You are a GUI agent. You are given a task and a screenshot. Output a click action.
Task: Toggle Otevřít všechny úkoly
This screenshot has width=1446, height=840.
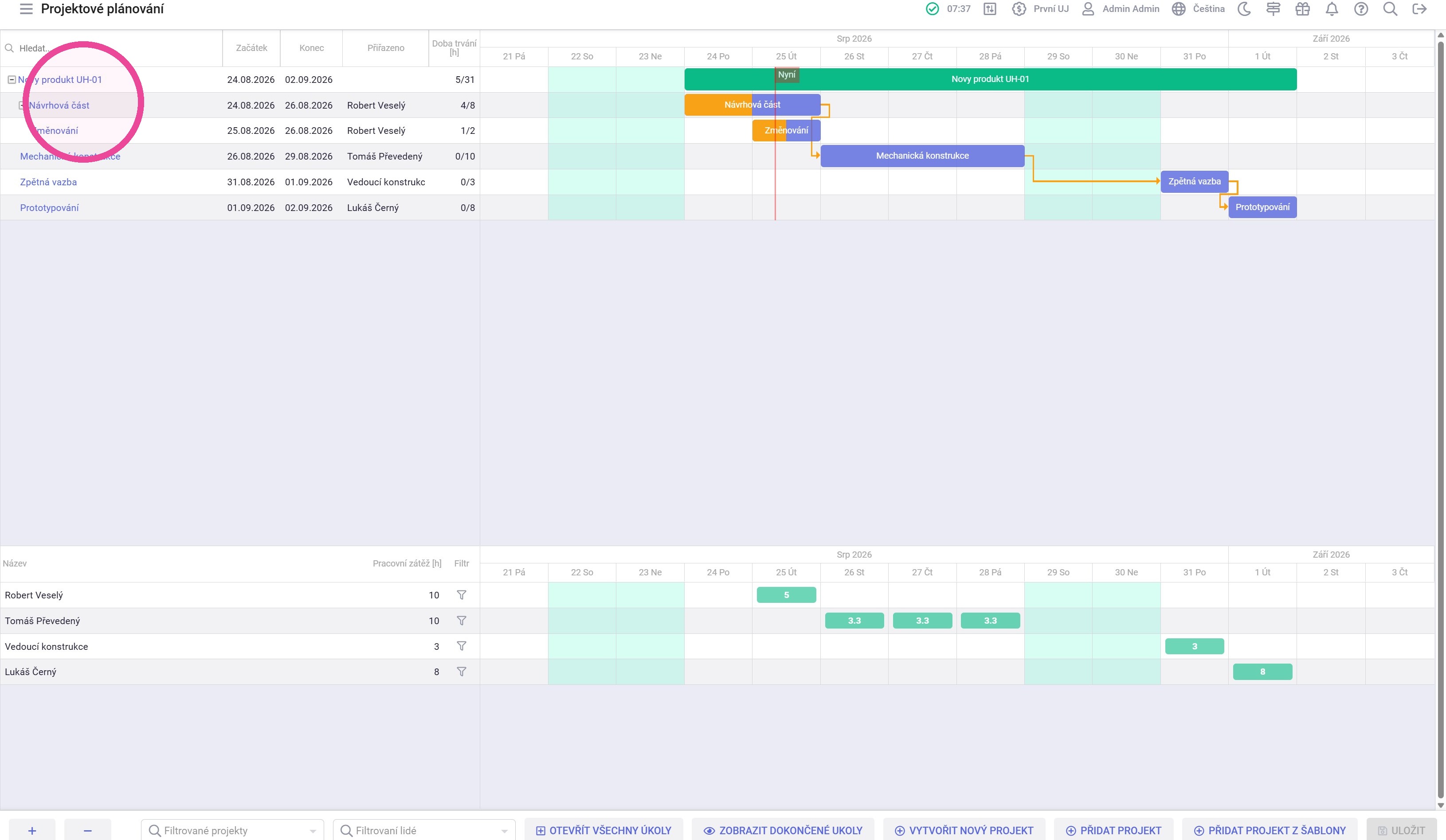(603, 830)
